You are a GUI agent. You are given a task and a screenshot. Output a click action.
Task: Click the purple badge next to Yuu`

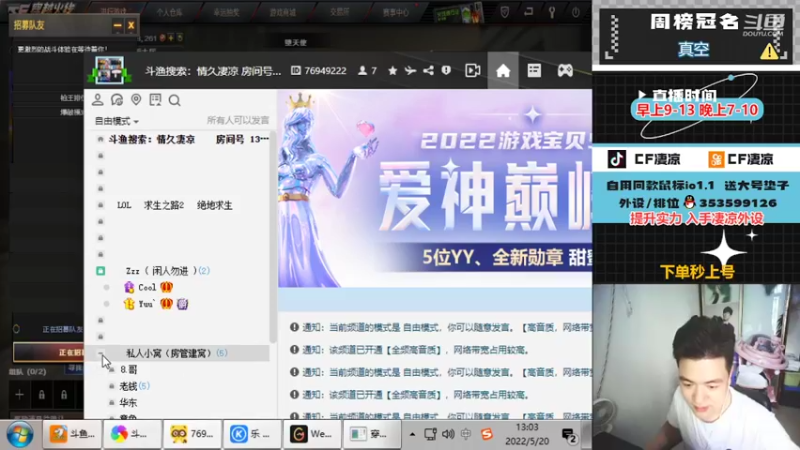pyautogui.click(x=182, y=304)
